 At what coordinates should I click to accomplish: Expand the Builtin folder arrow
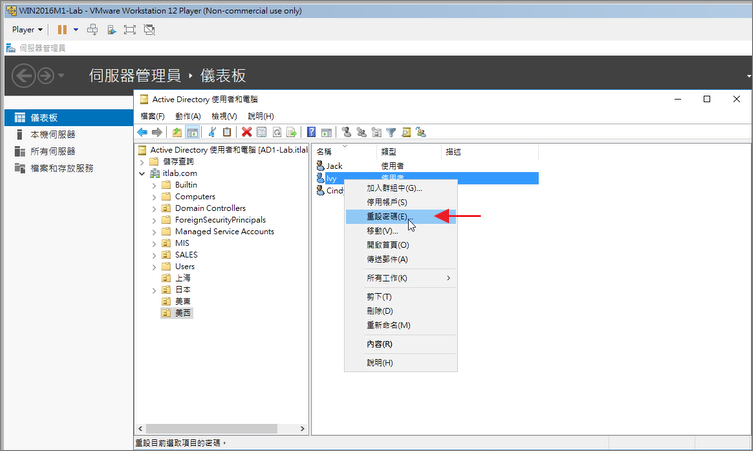154,185
